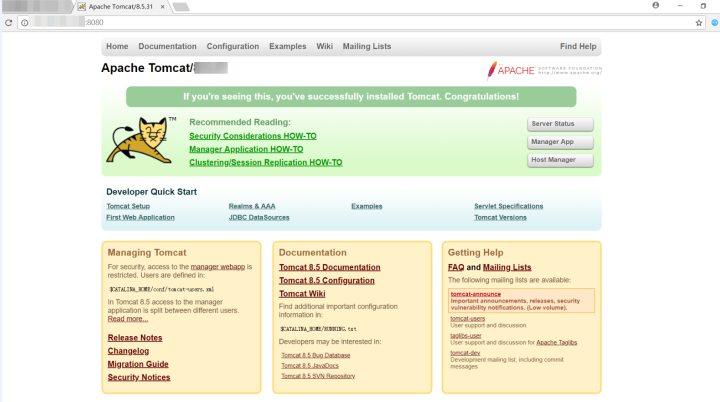
Task: Open the Servlet Specifications link
Action: 508,206
